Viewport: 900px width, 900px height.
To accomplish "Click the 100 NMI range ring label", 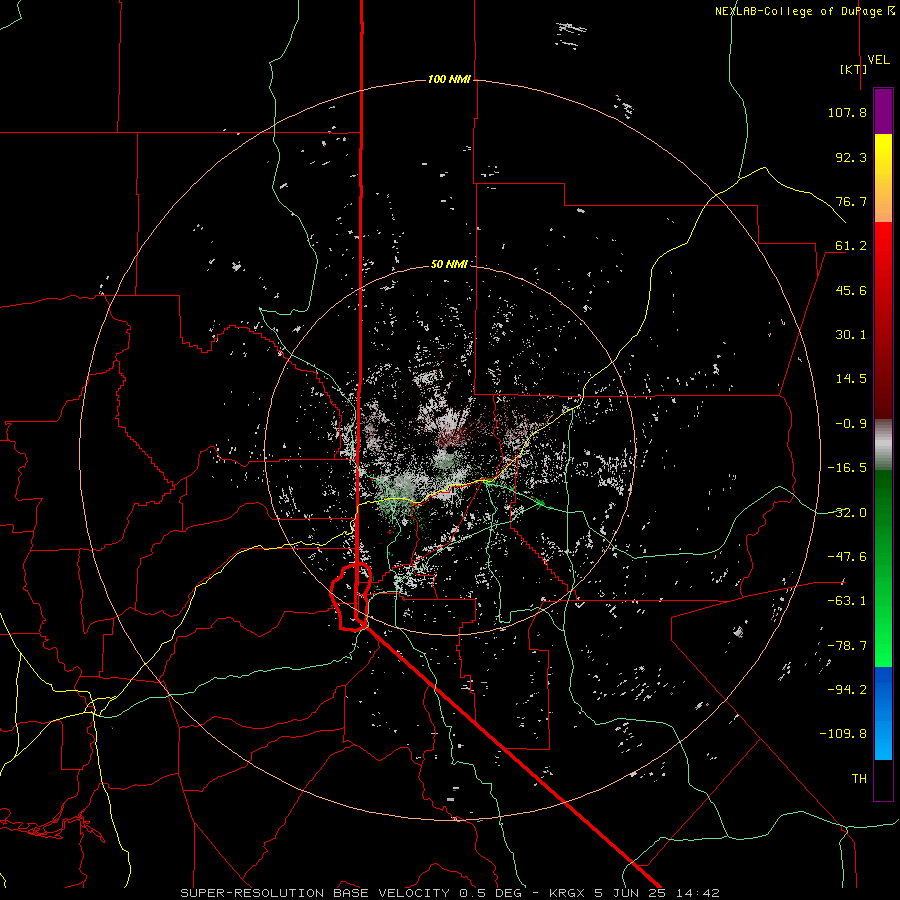I will tap(449, 79).
